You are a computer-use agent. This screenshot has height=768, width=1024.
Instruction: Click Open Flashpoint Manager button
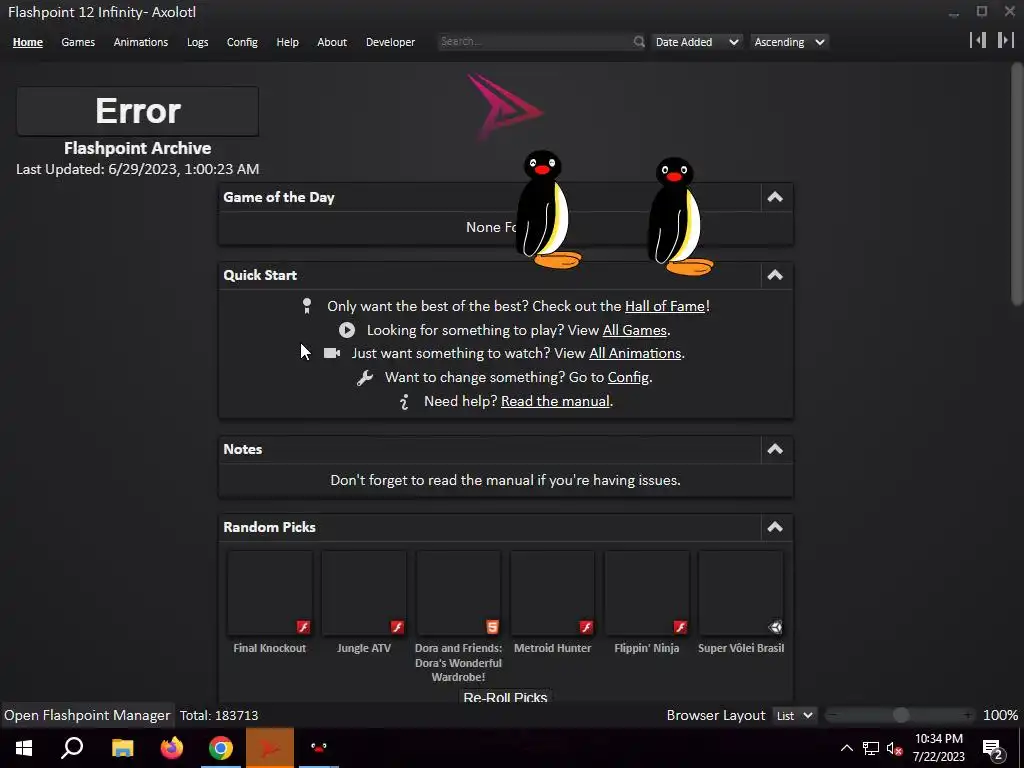pyautogui.click(x=87, y=716)
